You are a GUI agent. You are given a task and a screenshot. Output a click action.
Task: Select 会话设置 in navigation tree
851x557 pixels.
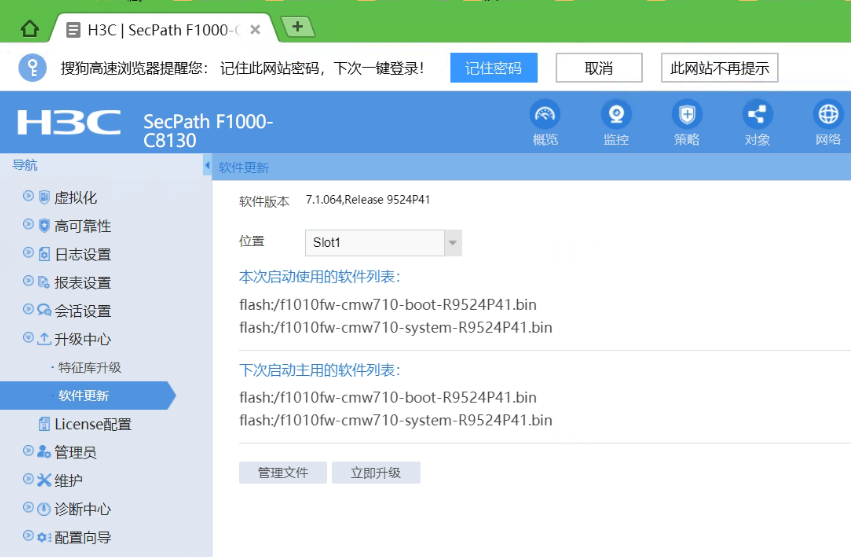click(x=82, y=311)
